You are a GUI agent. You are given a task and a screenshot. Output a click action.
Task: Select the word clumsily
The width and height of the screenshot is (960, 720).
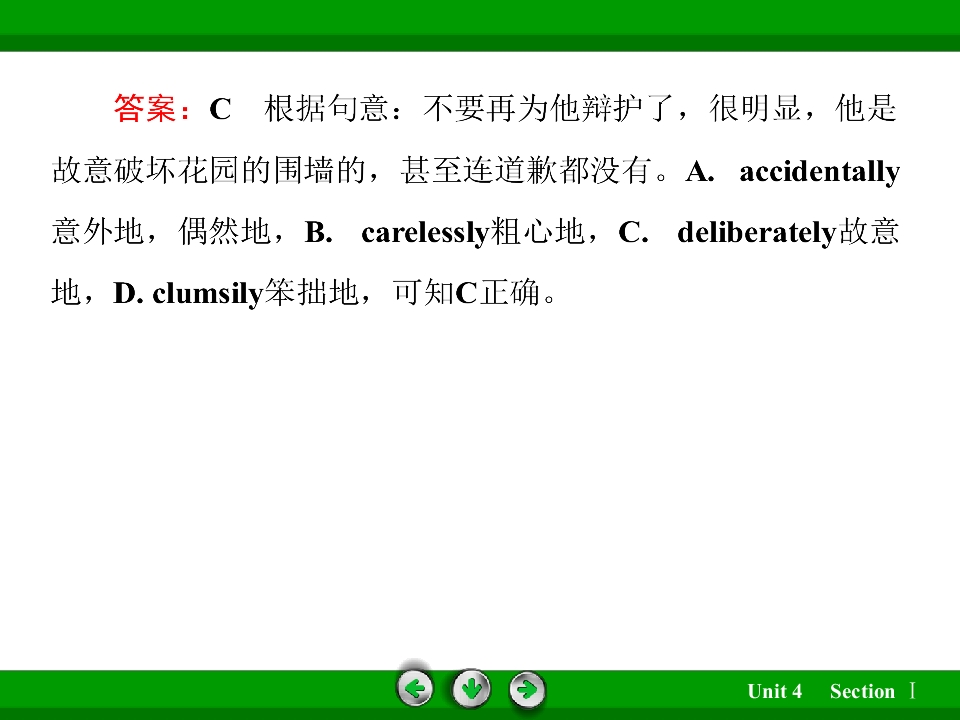pyautogui.click(x=208, y=294)
